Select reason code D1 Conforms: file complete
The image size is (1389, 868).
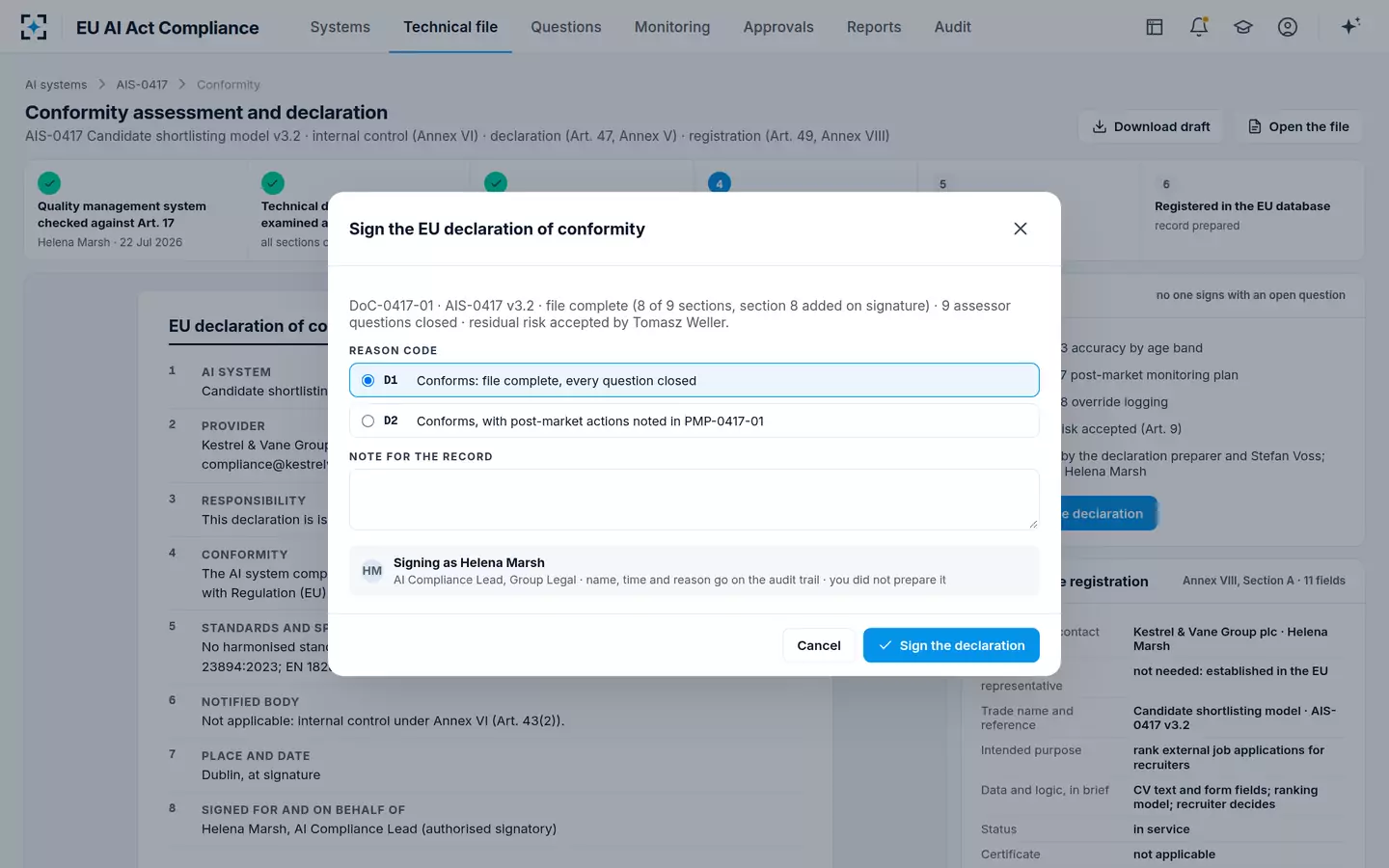[694, 380]
